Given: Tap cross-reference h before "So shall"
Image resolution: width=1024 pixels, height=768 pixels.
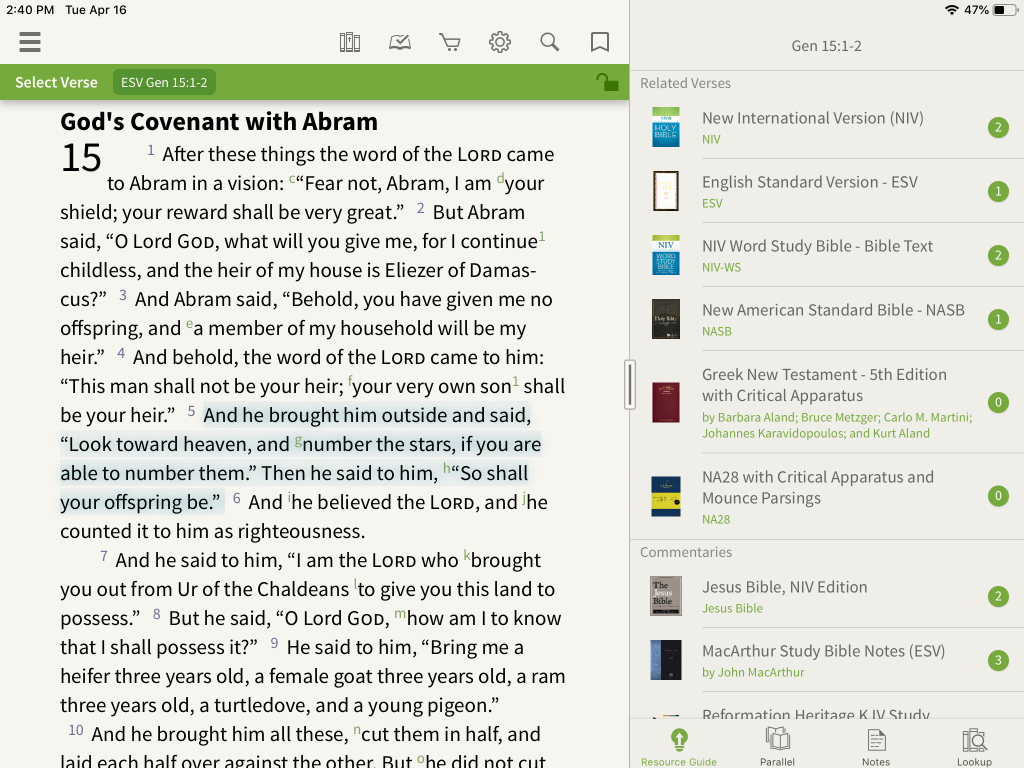Looking at the screenshot, I should [x=447, y=468].
